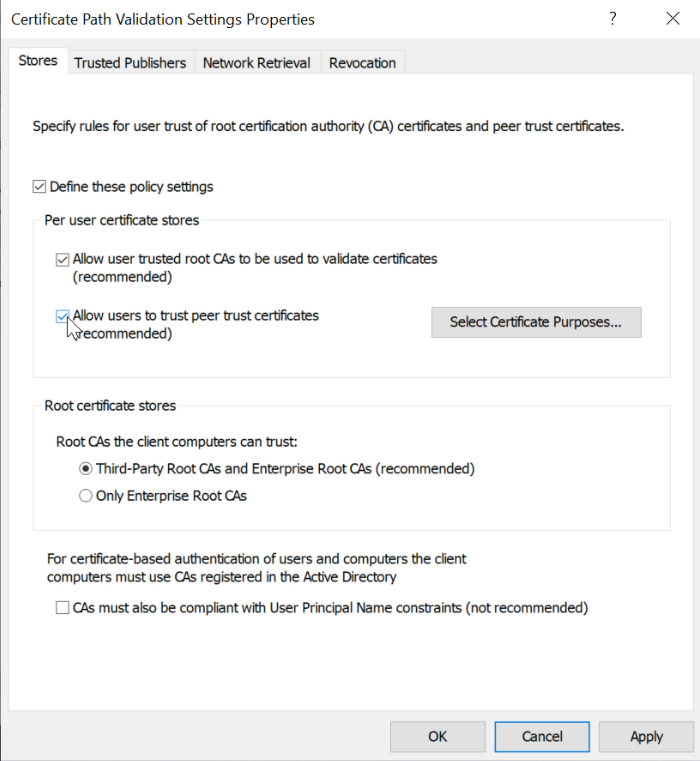Choose Only Enterprise Root CAs radio button
The image size is (700, 761).
click(x=86, y=495)
